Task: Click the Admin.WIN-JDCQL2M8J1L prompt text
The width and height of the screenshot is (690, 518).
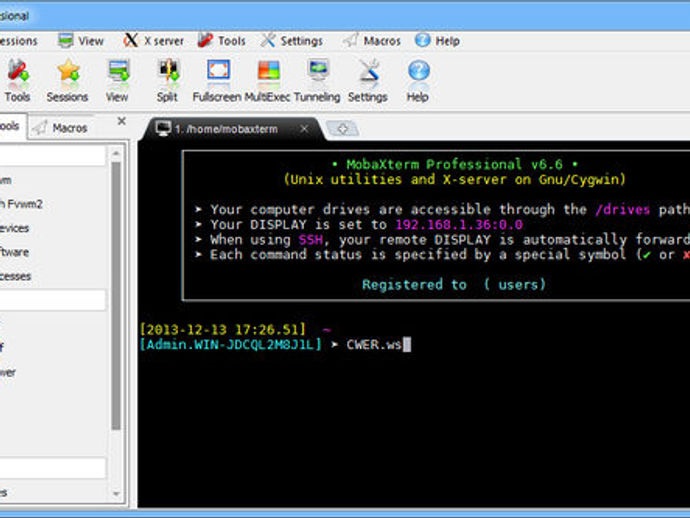Action: tap(230, 345)
